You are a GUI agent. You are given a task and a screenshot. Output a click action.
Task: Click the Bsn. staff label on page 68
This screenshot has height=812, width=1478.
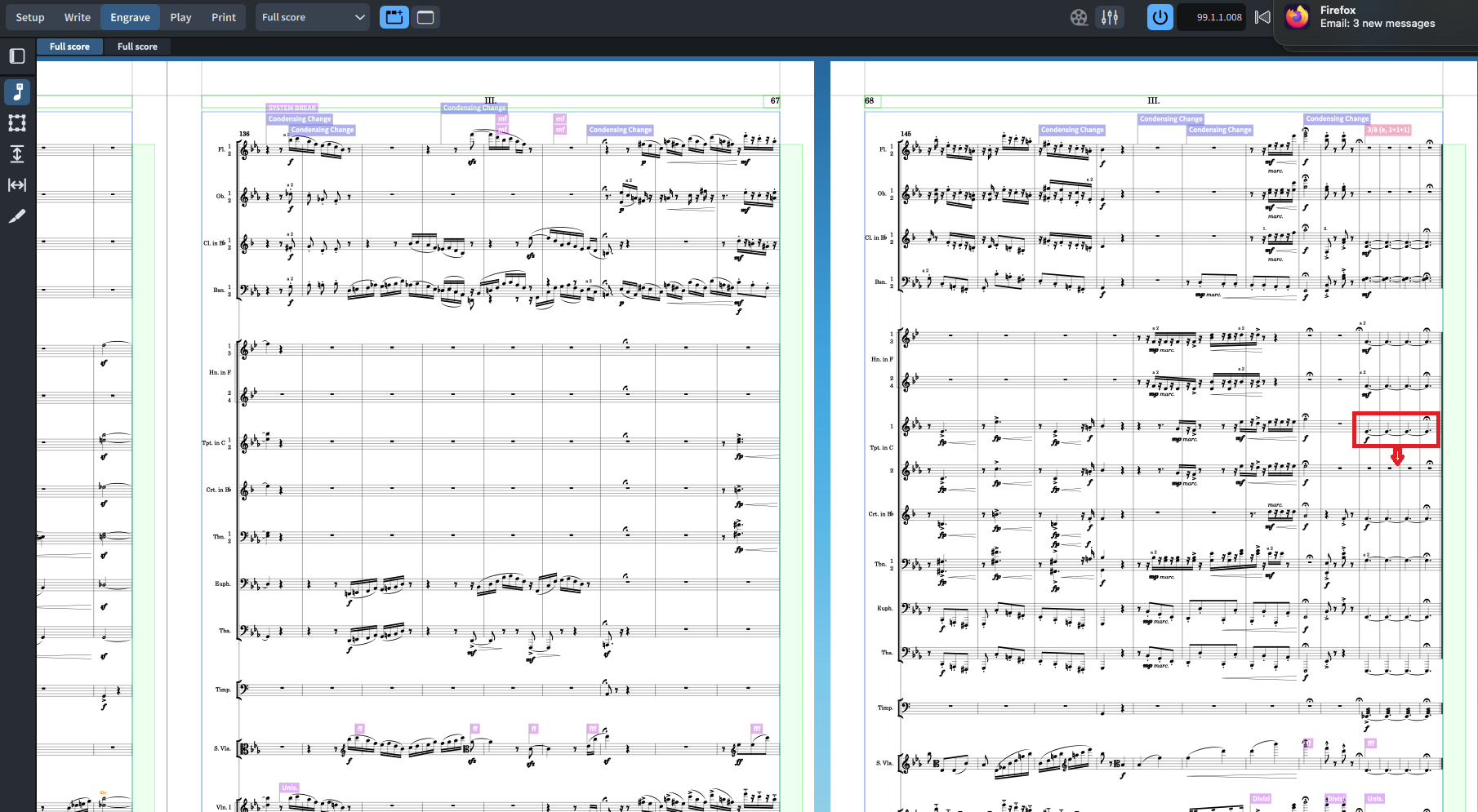coord(880,282)
